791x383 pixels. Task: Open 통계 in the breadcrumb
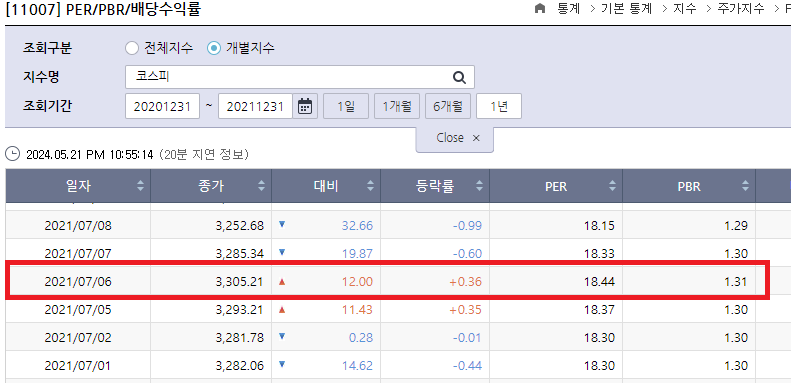coord(569,8)
